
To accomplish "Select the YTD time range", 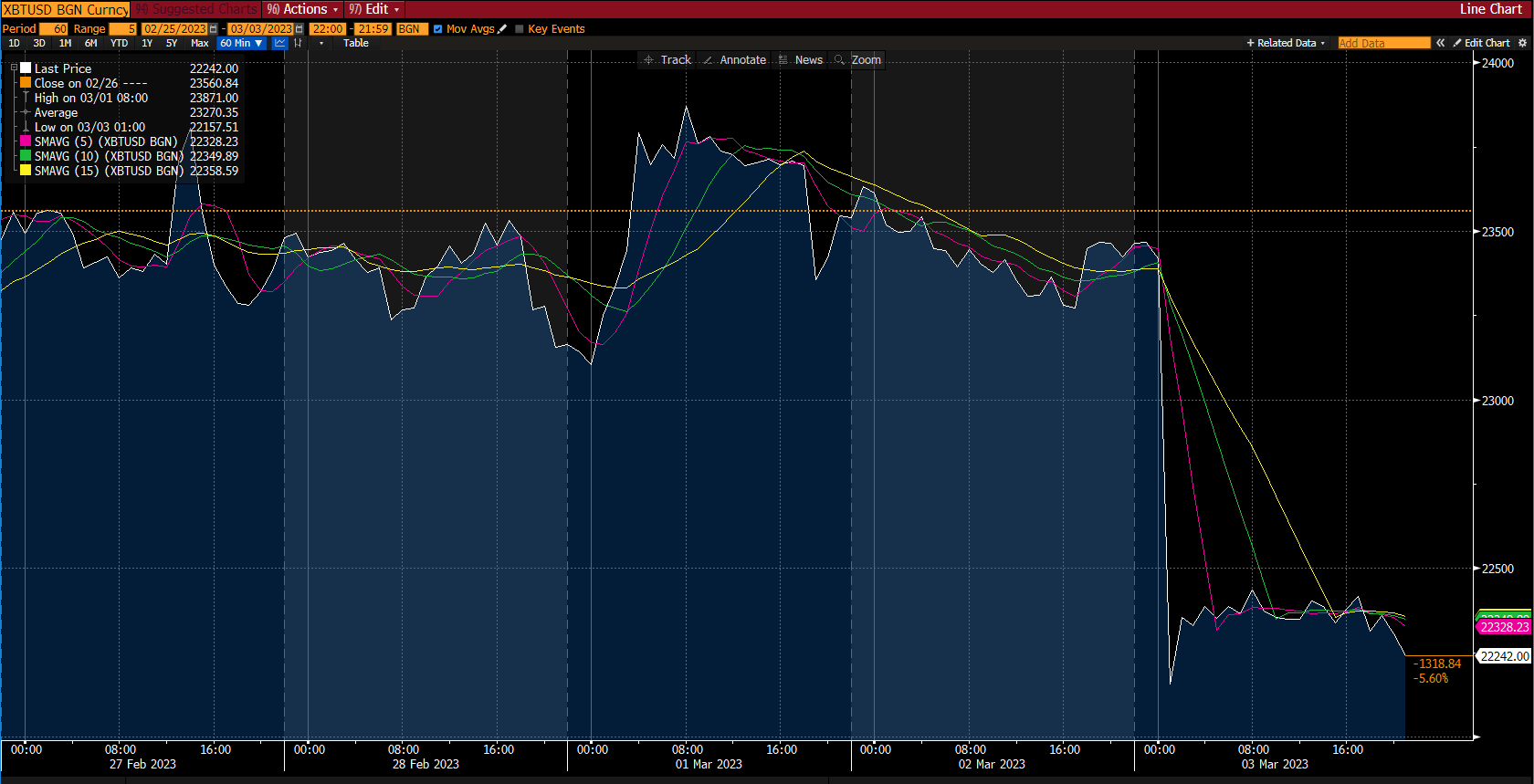I will (119, 43).
